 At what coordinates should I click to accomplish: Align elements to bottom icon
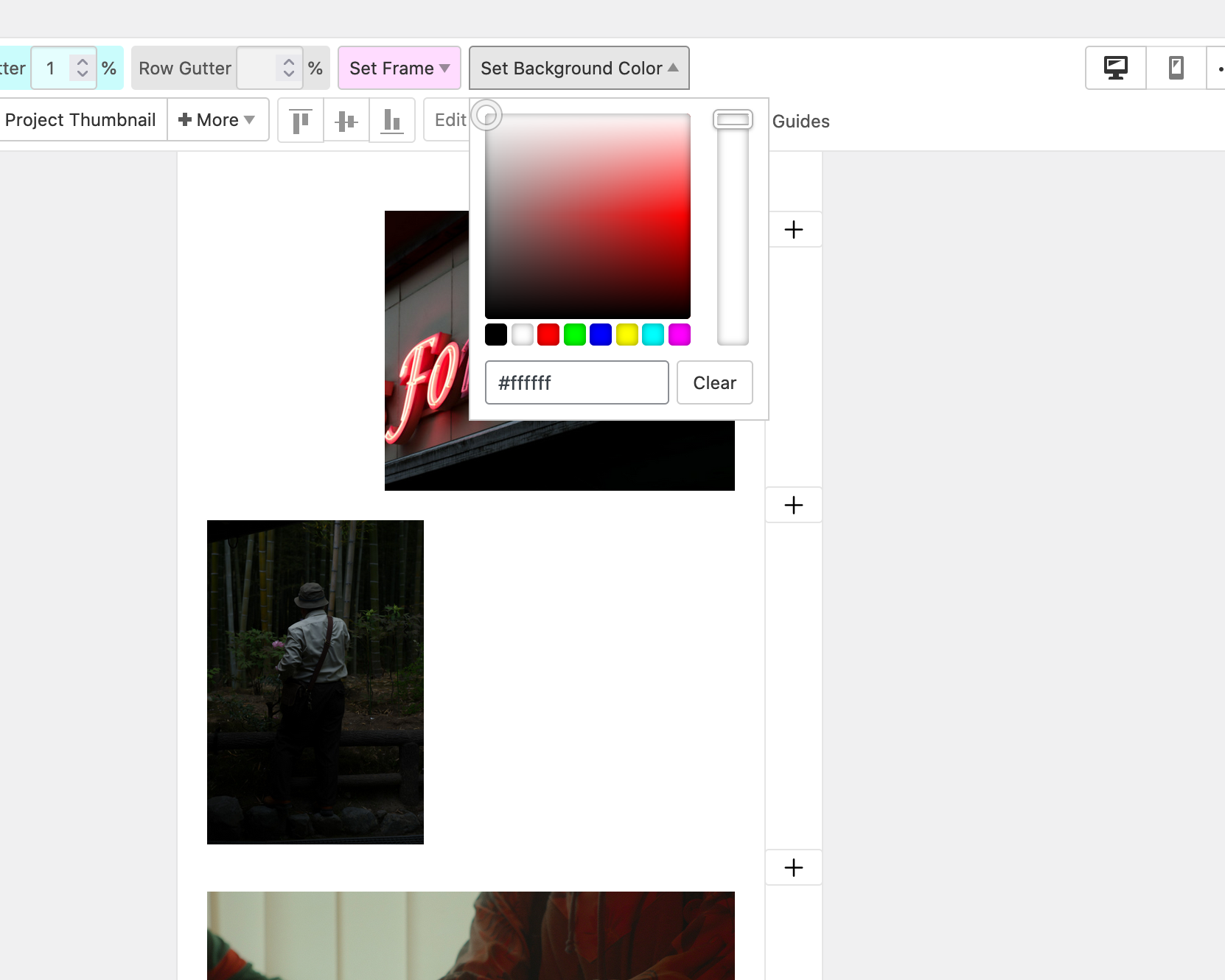pos(391,120)
